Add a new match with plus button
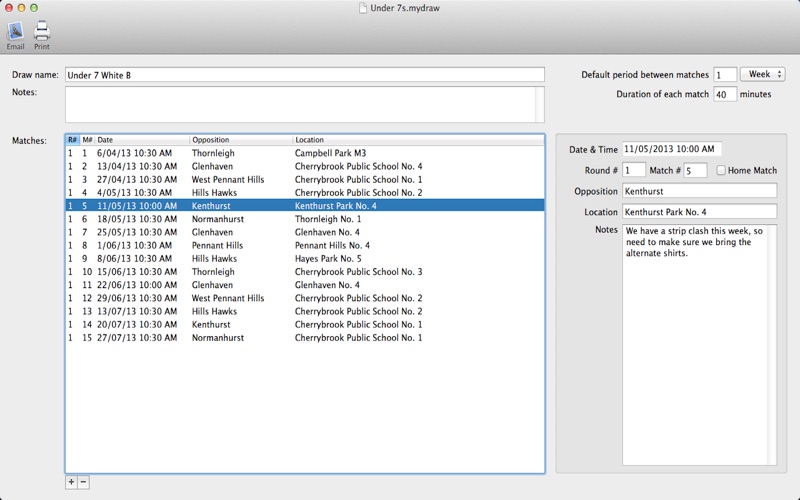 point(71,482)
